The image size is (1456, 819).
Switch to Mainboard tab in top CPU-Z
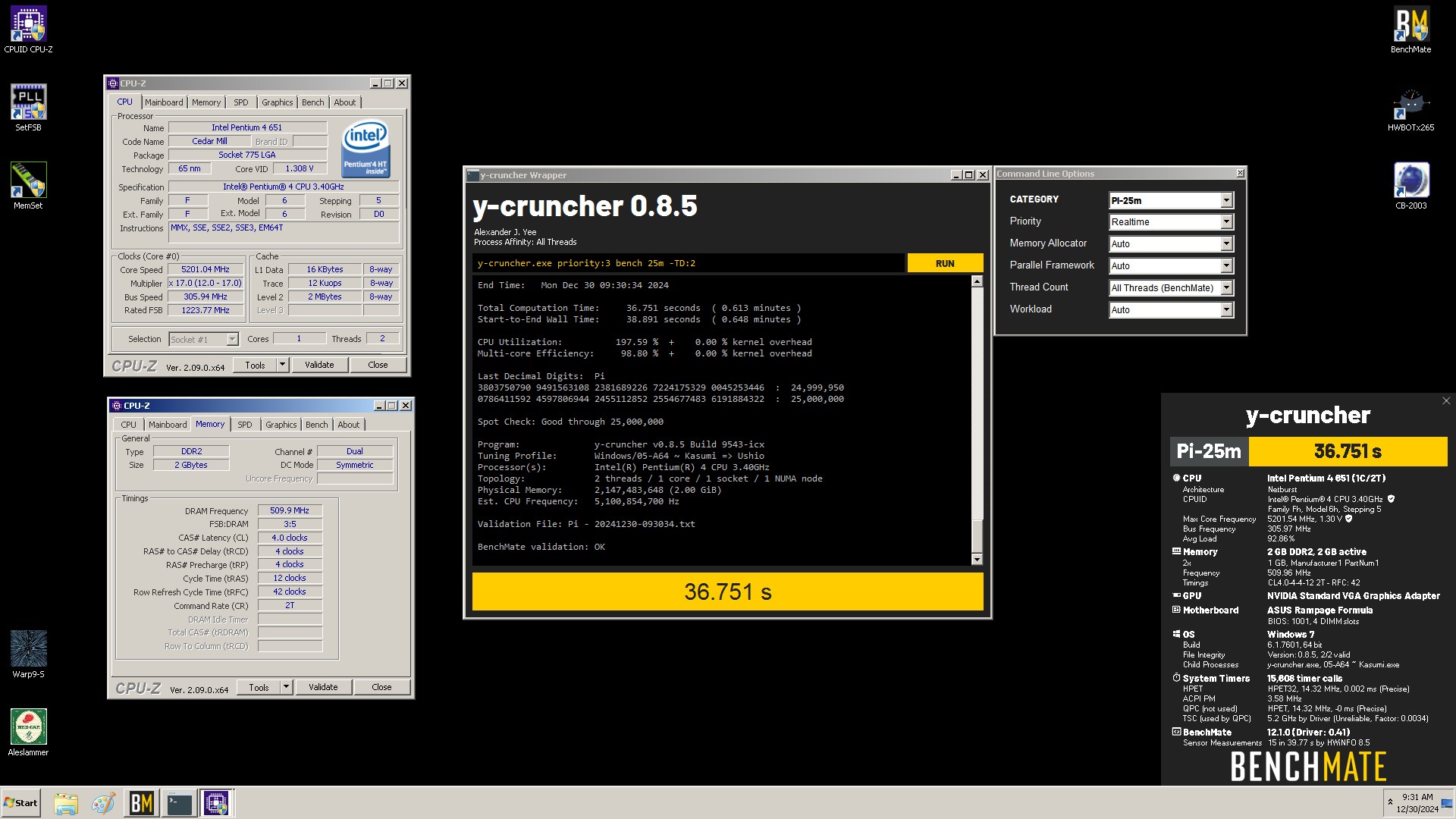164,102
